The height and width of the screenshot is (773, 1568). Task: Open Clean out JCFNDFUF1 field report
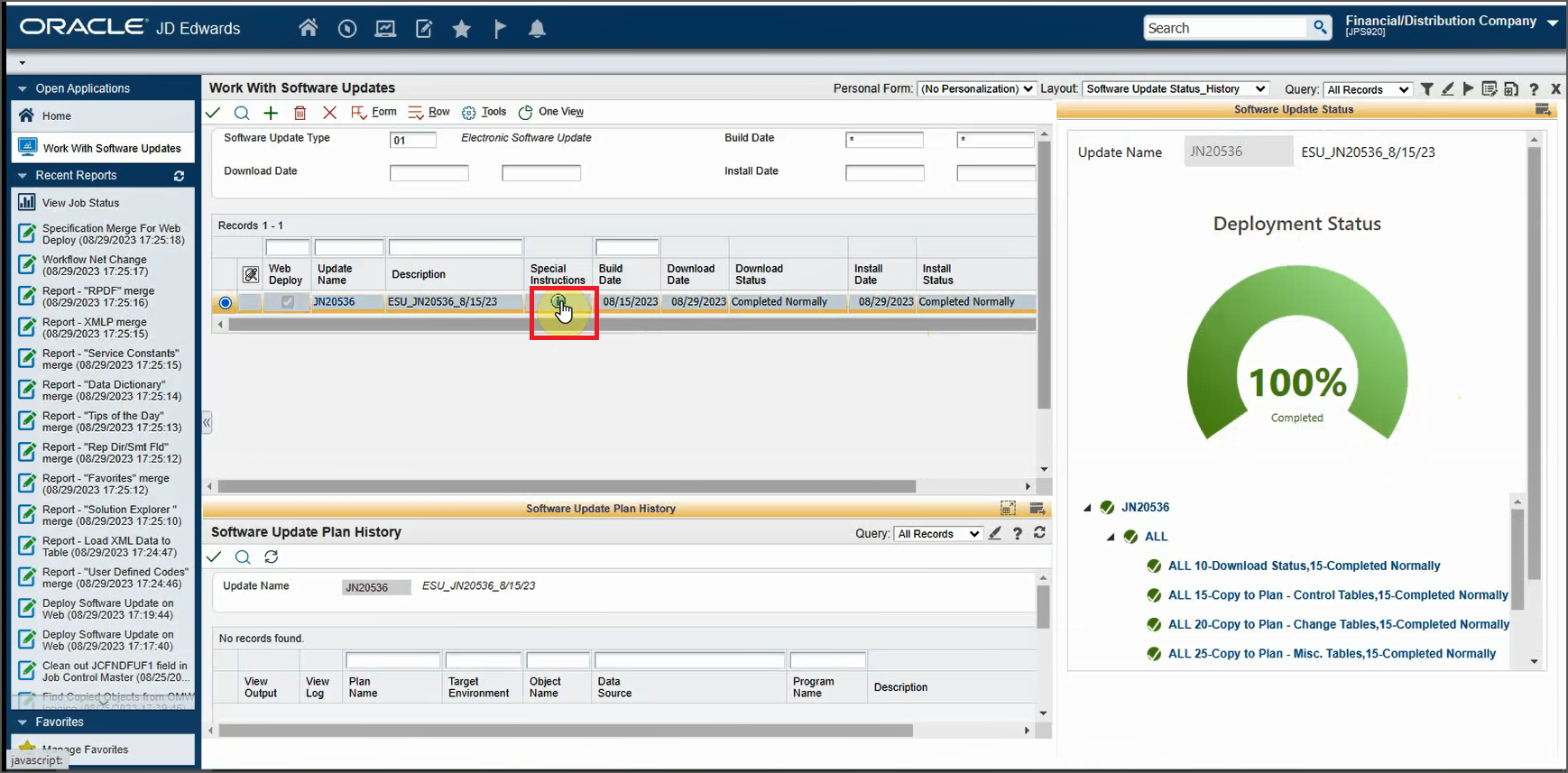point(115,671)
